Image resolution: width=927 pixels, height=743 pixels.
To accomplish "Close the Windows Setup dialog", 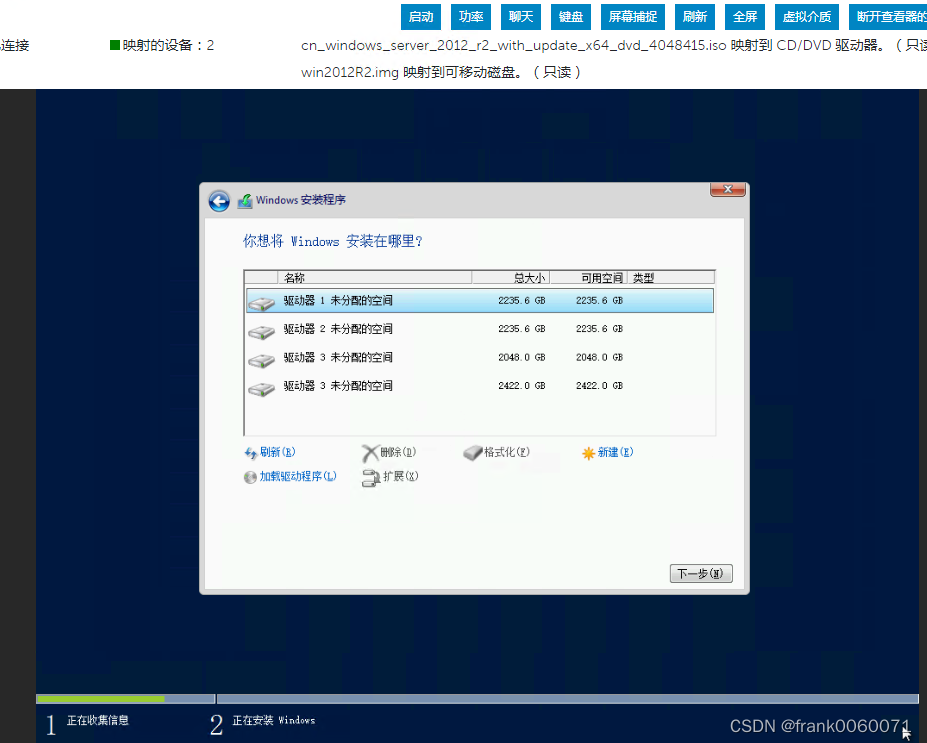I will coord(728,189).
